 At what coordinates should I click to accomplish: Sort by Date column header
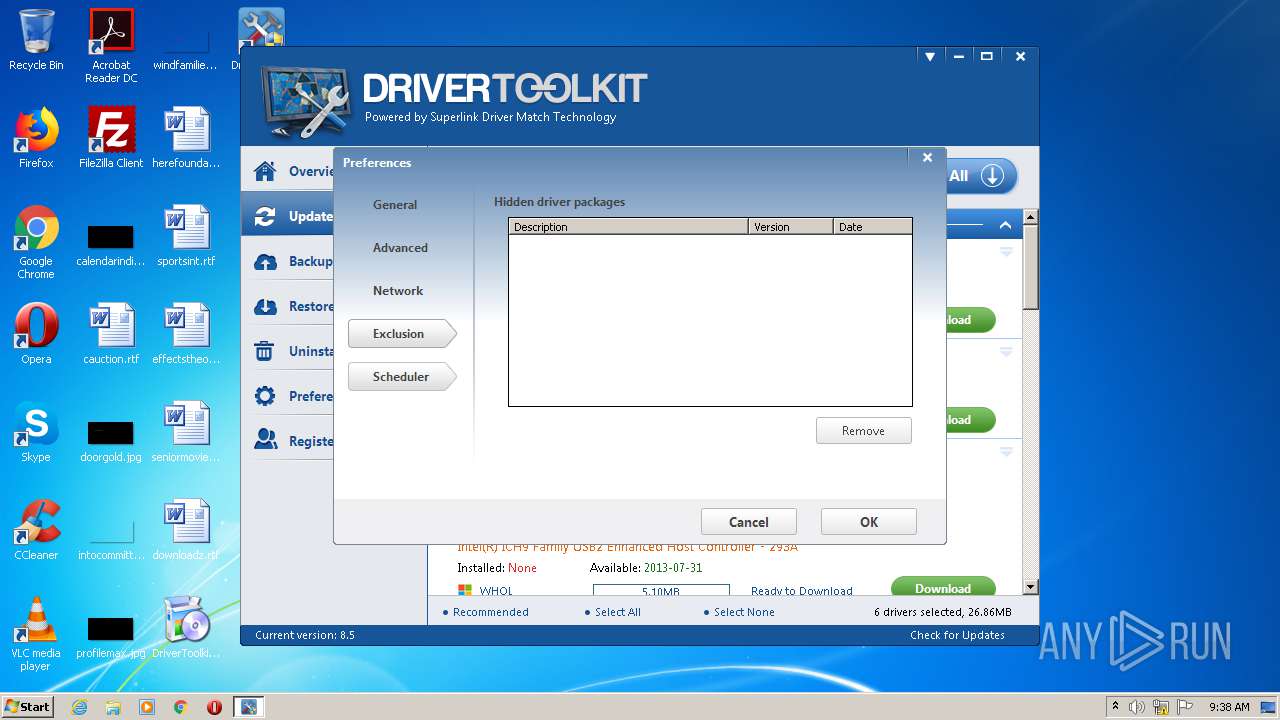click(x=872, y=227)
